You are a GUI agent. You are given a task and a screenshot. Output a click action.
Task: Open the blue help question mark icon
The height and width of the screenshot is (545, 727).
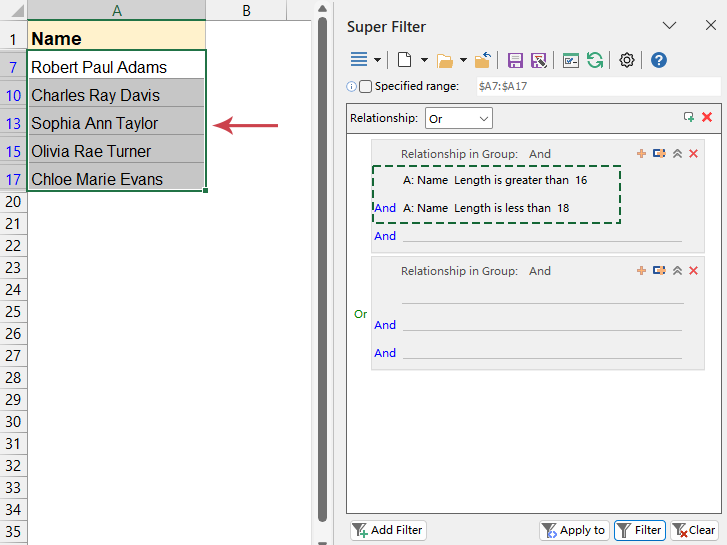tap(659, 60)
